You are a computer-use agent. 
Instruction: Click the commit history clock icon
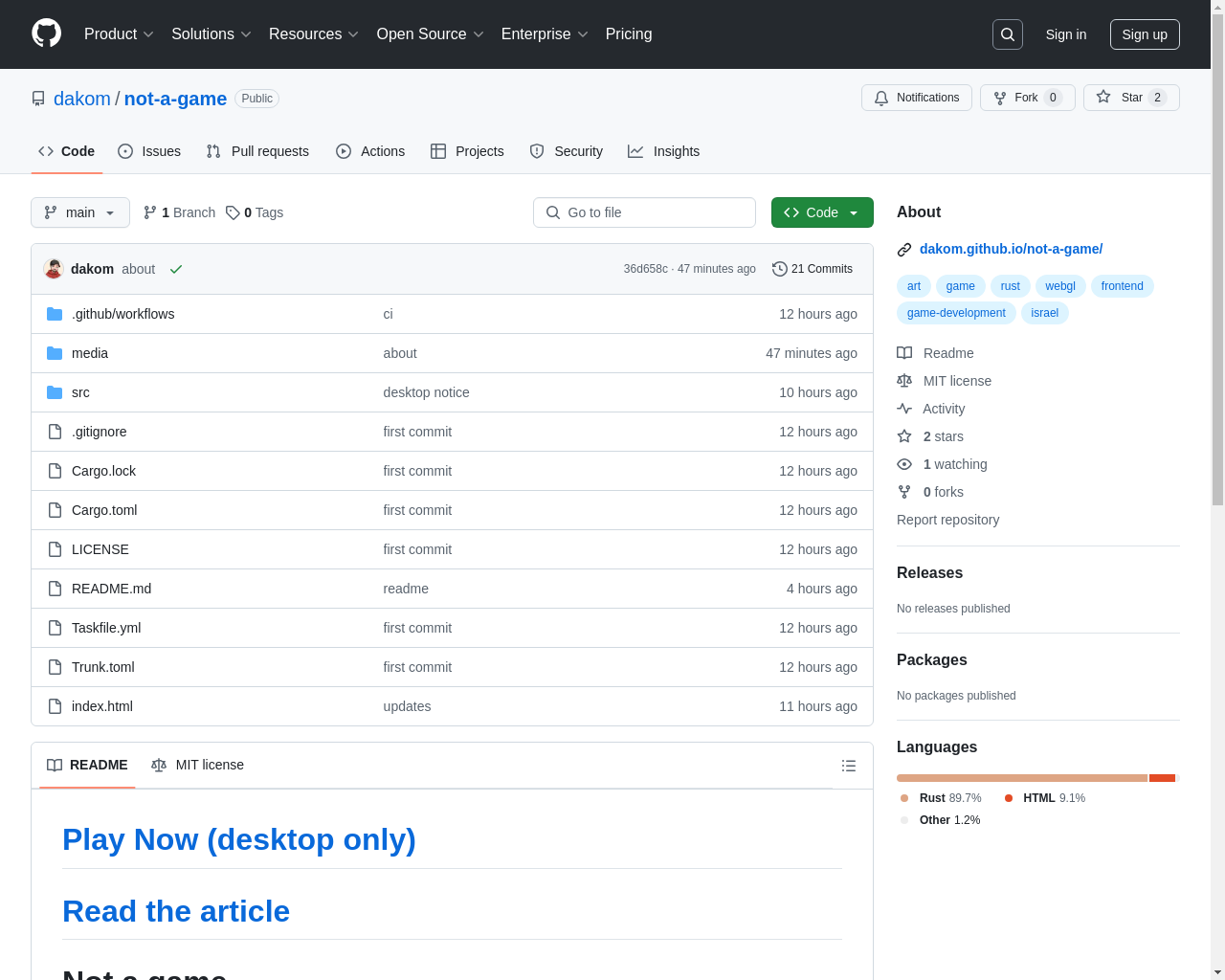tap(779, 269)
